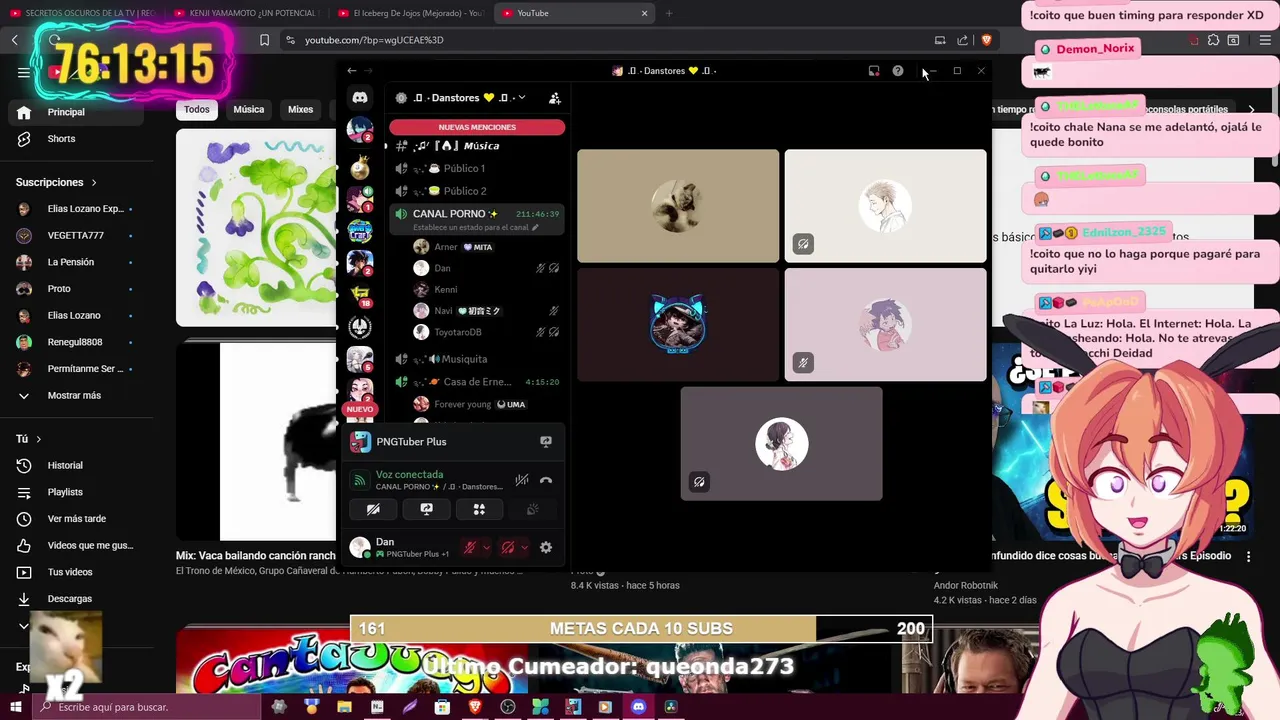Open YouTube Historial
The height and width of the screenshot is (720, 1280).
click(78, 466)
